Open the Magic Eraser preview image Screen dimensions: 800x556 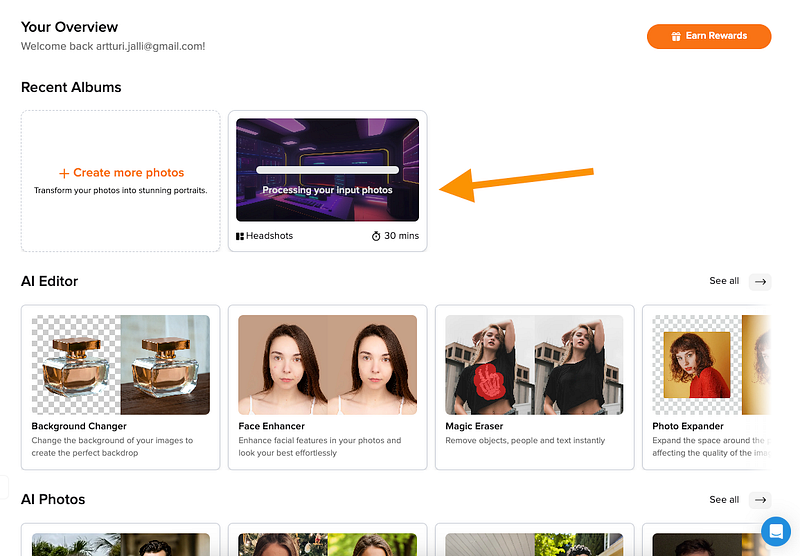[534, 365]
